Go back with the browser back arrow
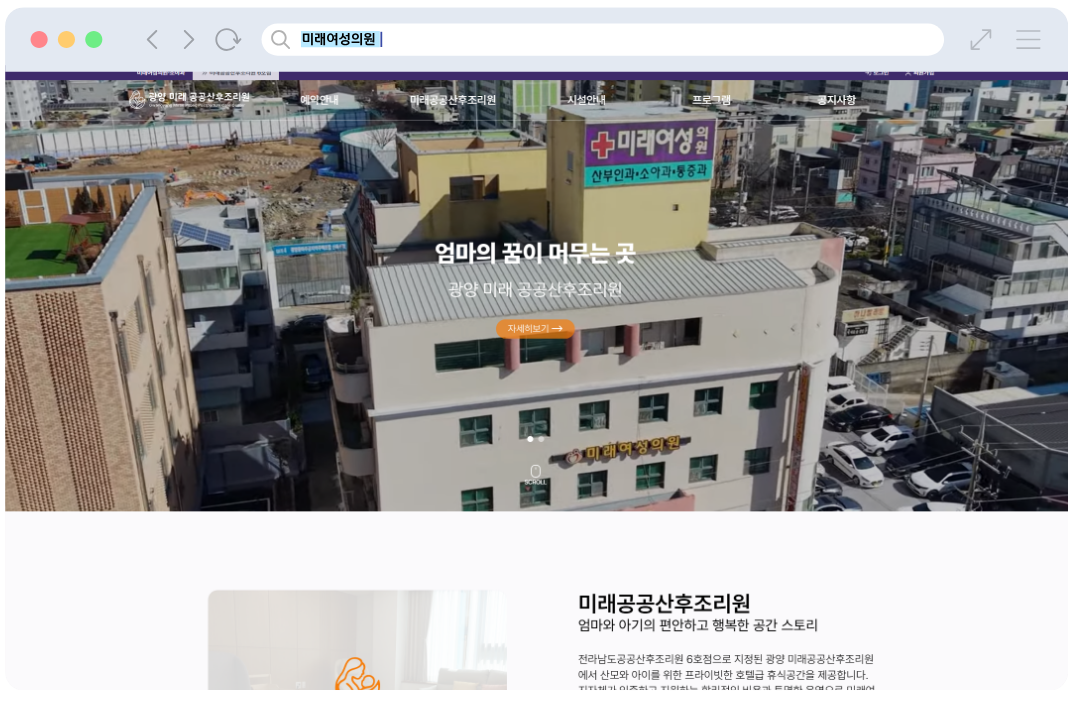This screenshot has height=703, width=1080. click(x=153, y=40)
